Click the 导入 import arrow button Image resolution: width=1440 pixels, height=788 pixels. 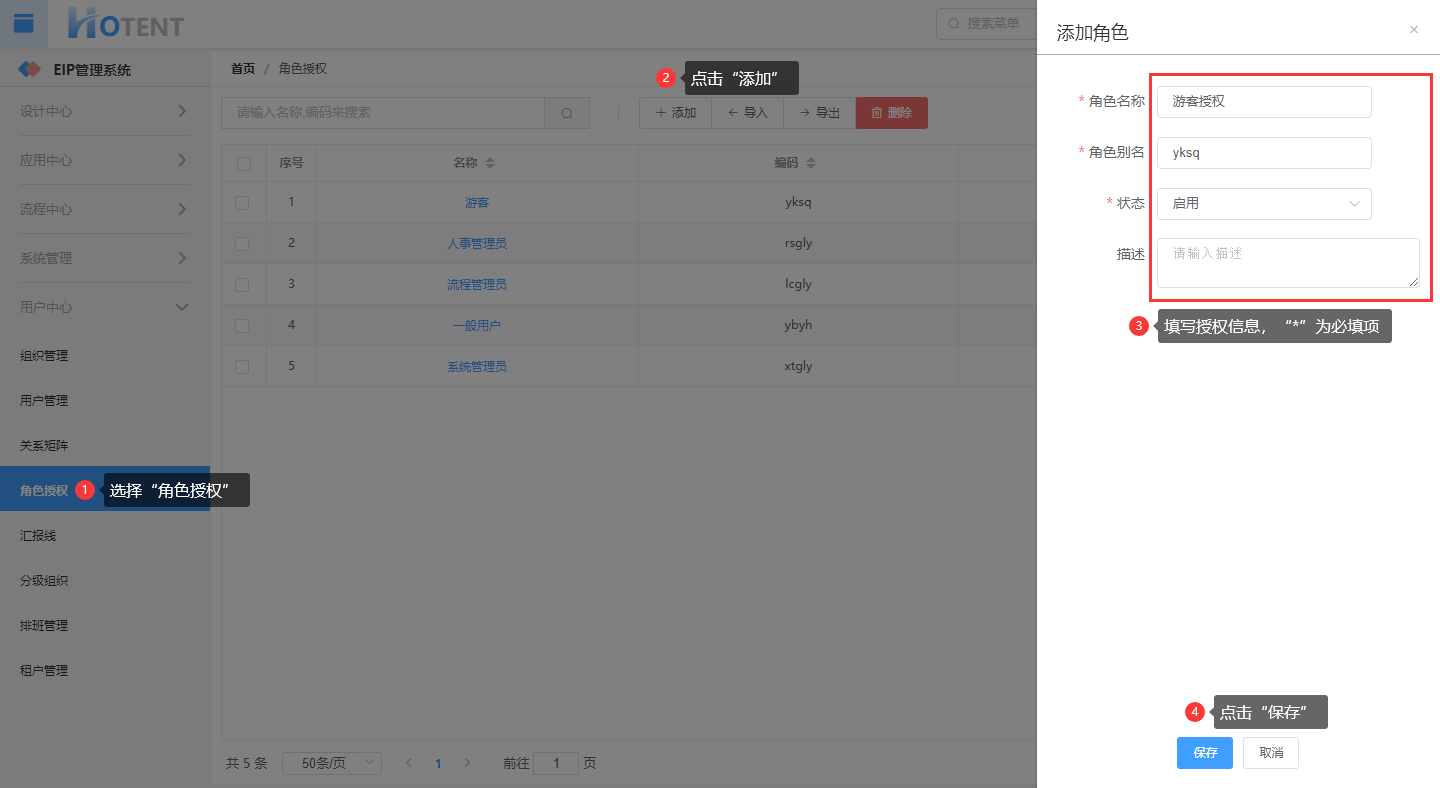click(x=747, y=113)
